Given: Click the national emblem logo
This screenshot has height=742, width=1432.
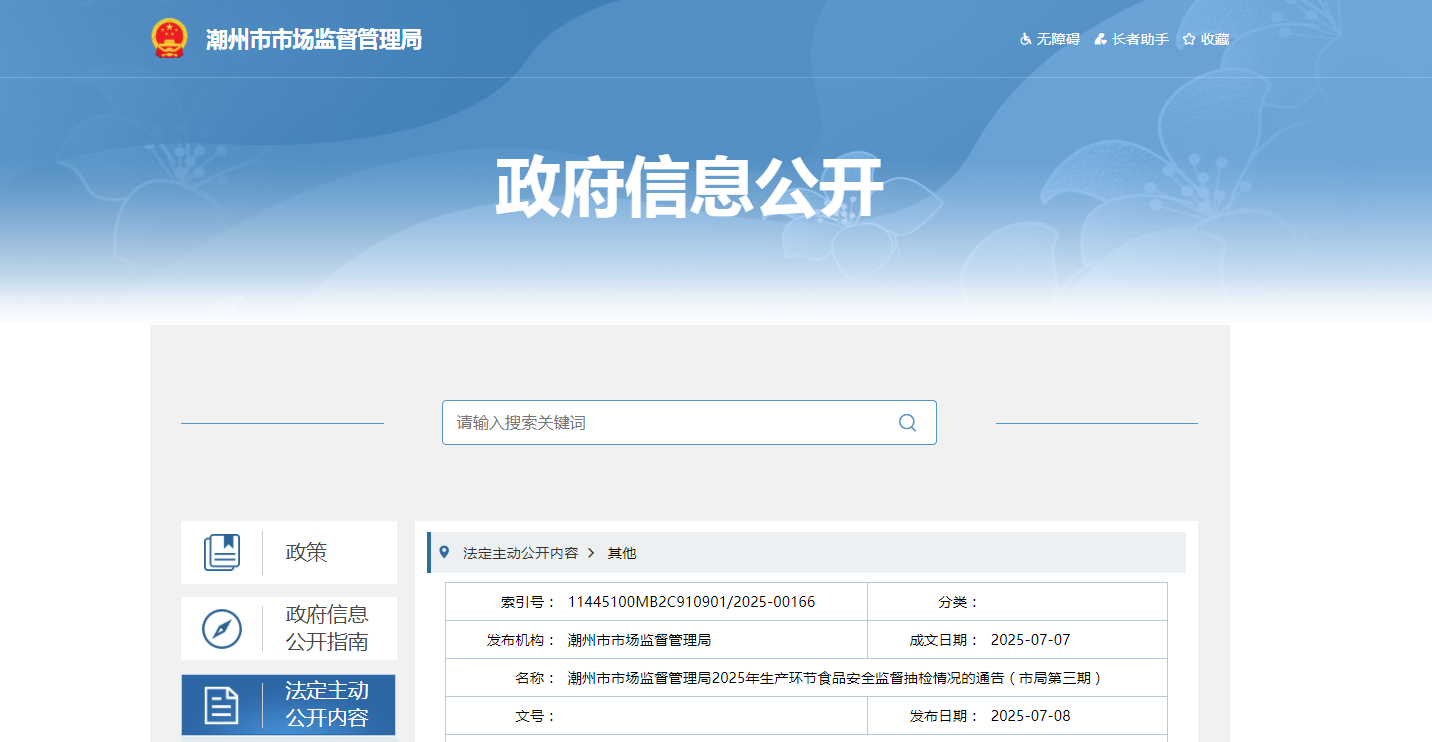Looking at the screenshot, I should click(169, 39).
